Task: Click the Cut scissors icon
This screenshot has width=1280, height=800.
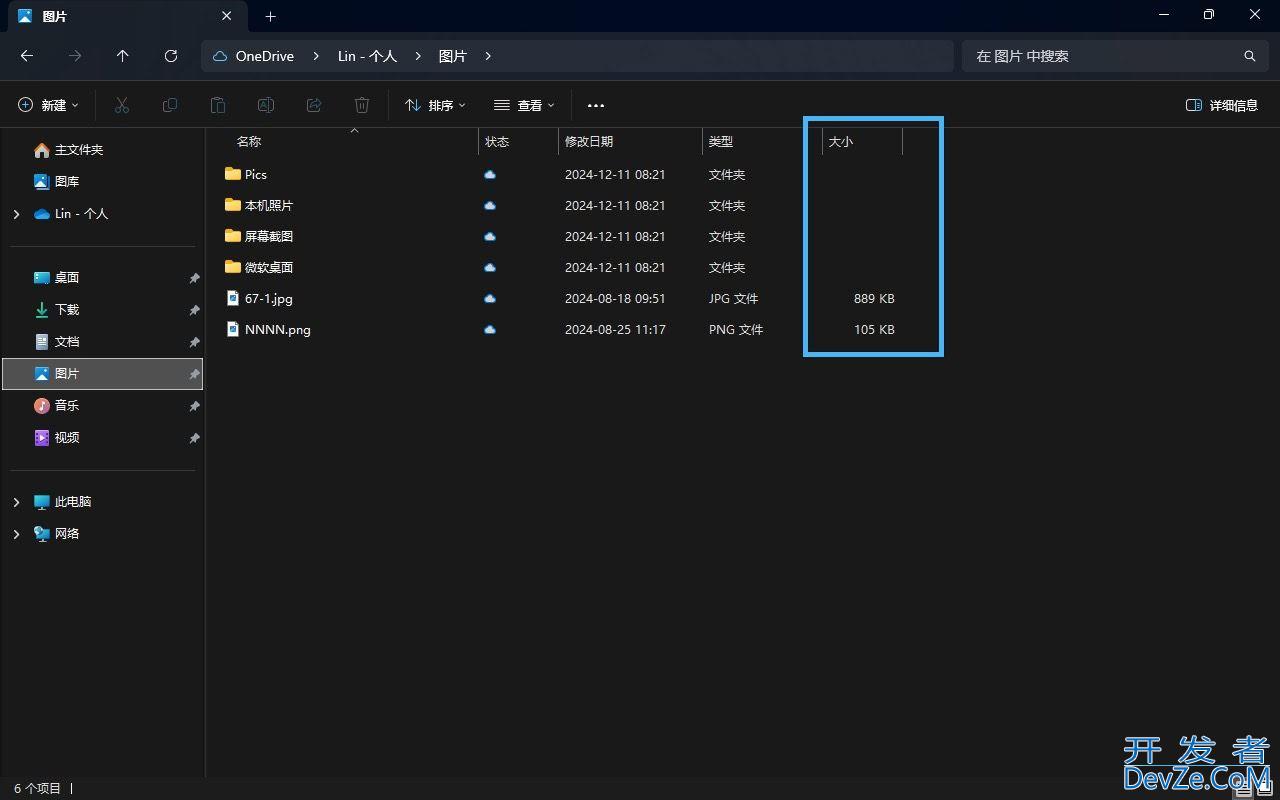Action: pos(122,105)
